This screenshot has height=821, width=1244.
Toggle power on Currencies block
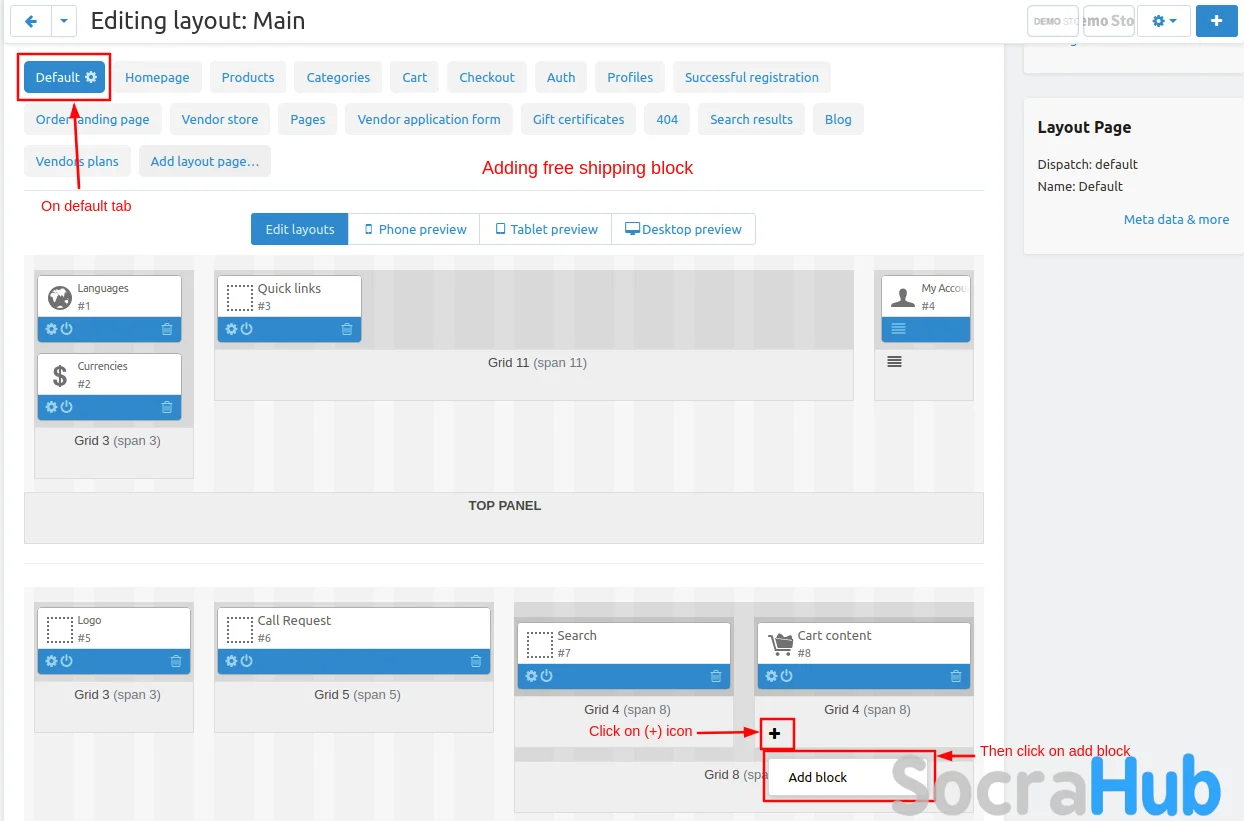[66, 407]
